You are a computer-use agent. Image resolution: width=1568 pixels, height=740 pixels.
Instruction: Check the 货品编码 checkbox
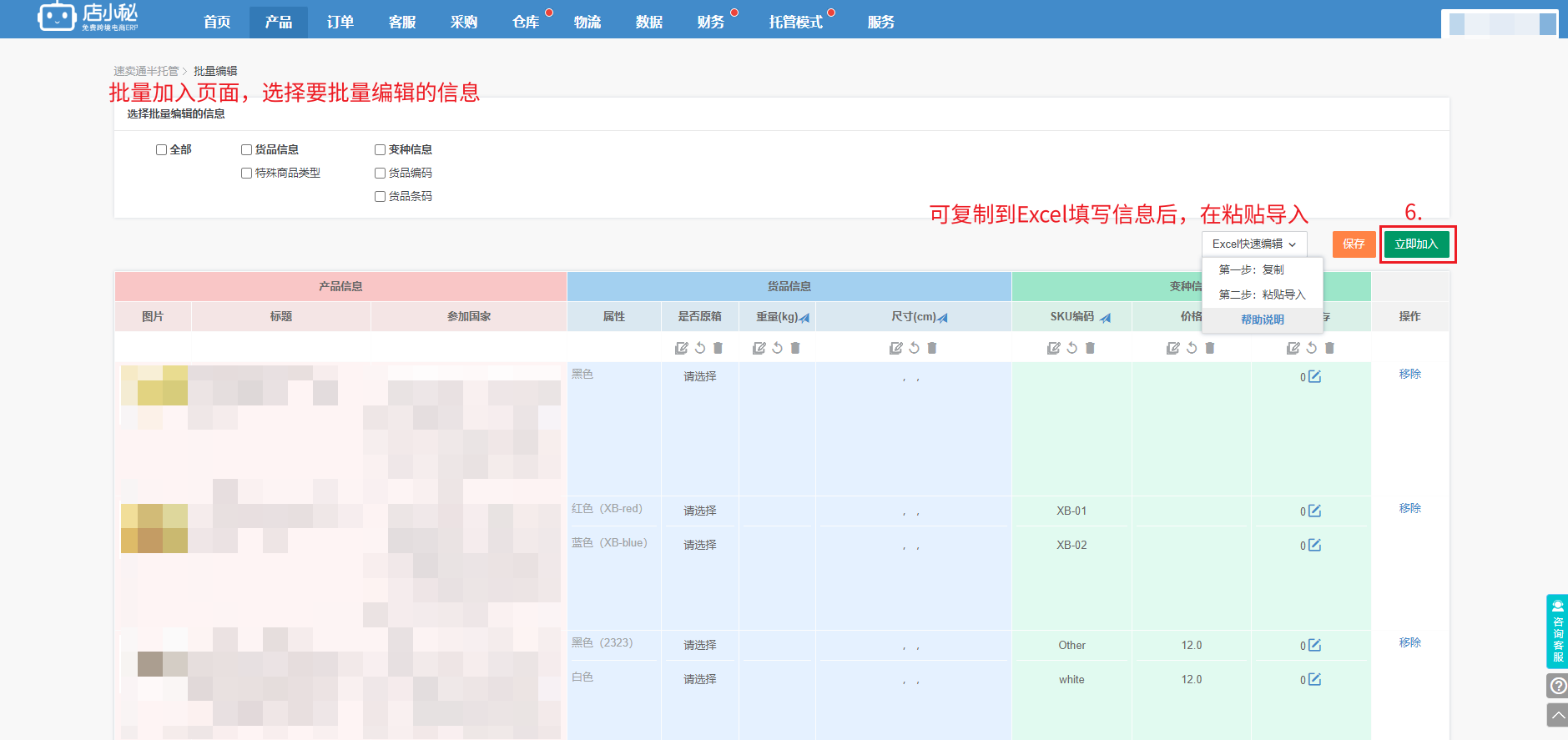pyautogui.click(x=380, y=174)
